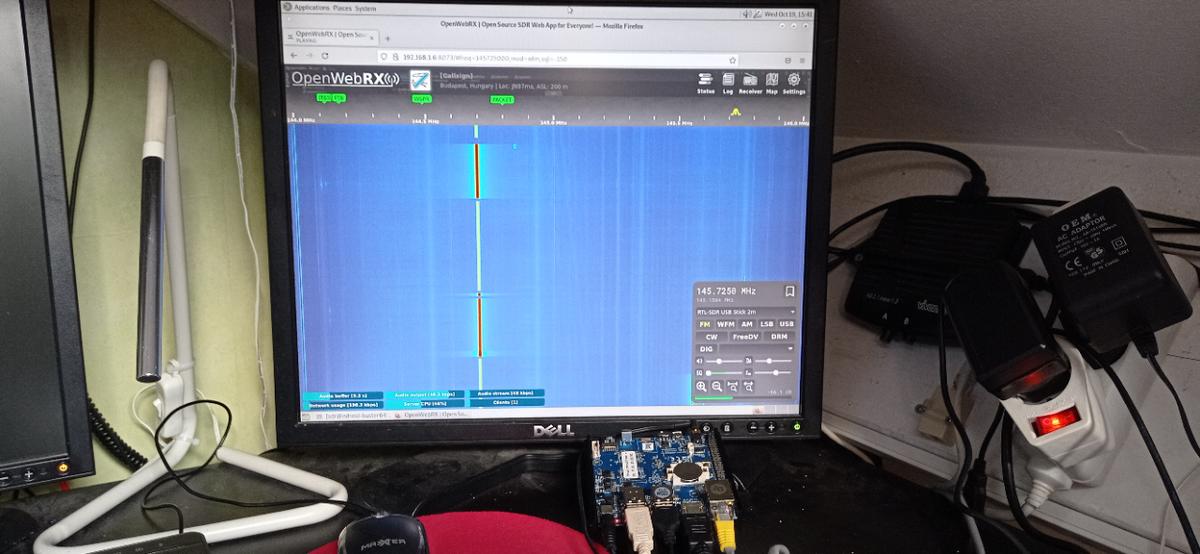
Task: Click the waterfall max level icon
Action: point(747,361)
